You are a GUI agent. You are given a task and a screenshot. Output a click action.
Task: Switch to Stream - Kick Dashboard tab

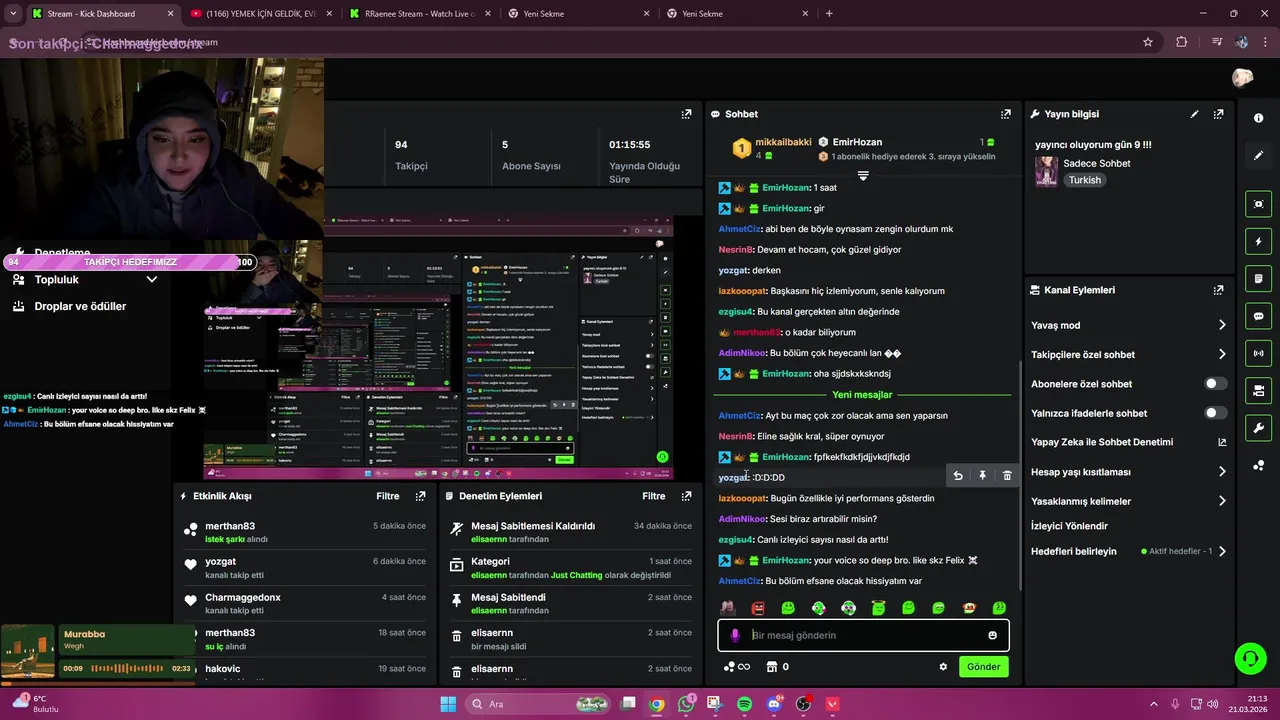pos(102,14)
